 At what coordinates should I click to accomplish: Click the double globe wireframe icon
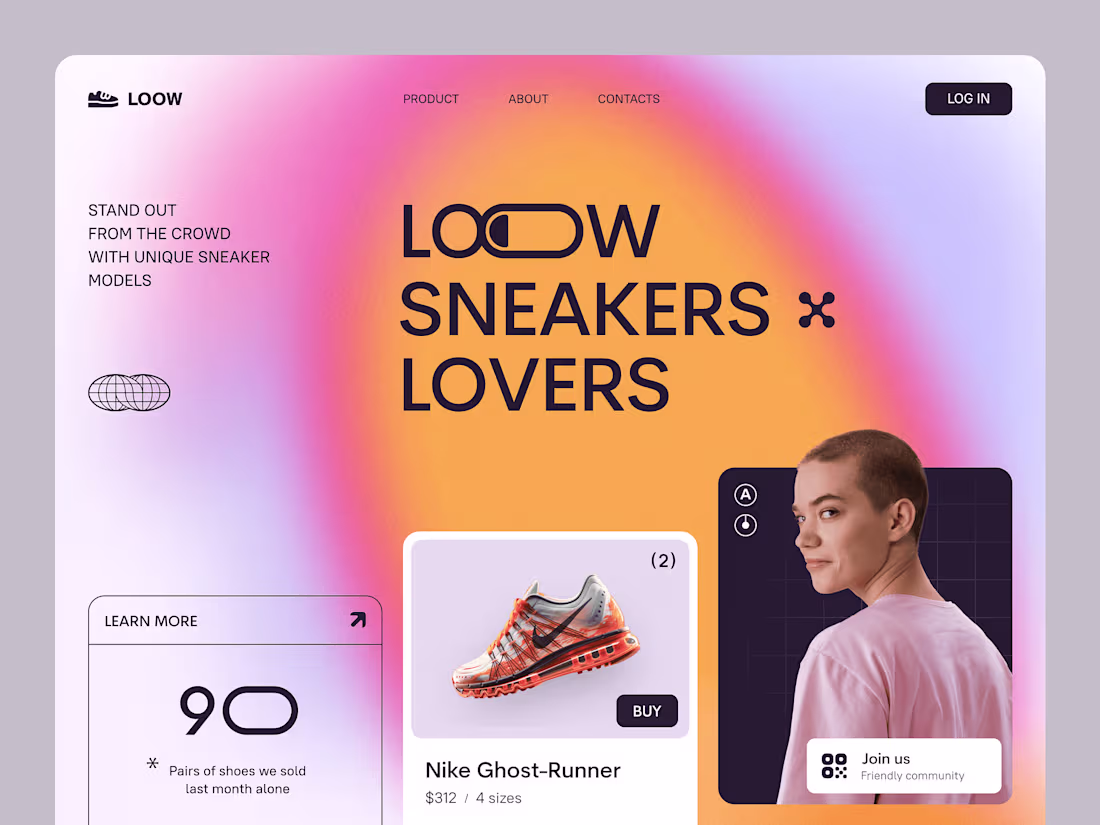(x=129, y=392)
